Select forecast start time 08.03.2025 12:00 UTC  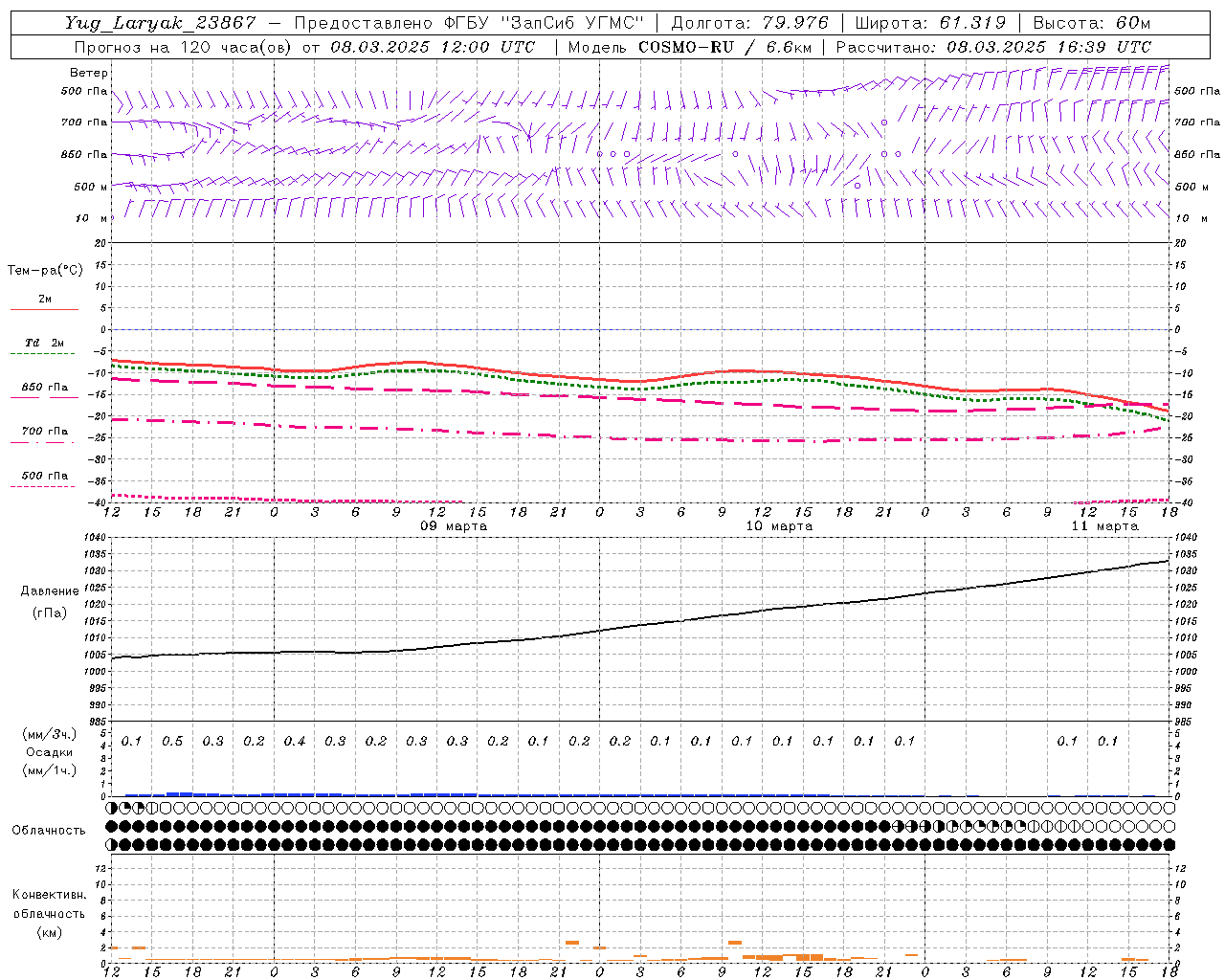433,47
